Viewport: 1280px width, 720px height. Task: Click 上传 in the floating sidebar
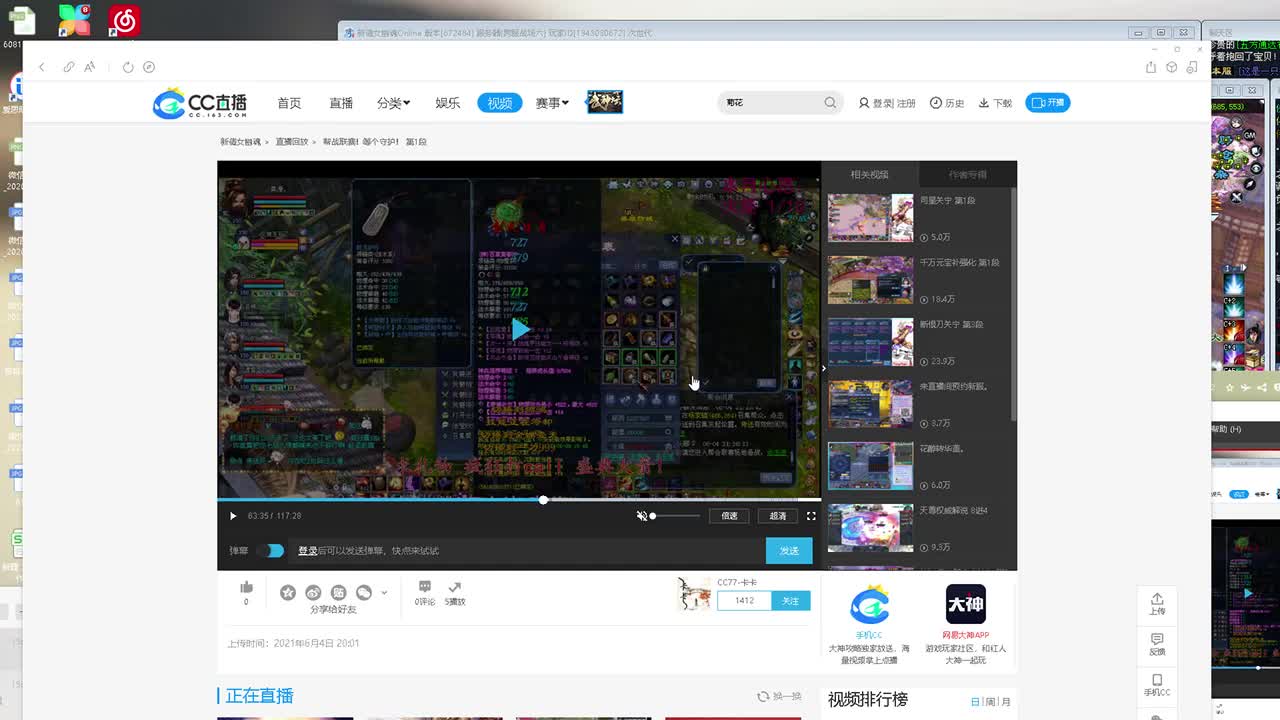coord(1157,604)
